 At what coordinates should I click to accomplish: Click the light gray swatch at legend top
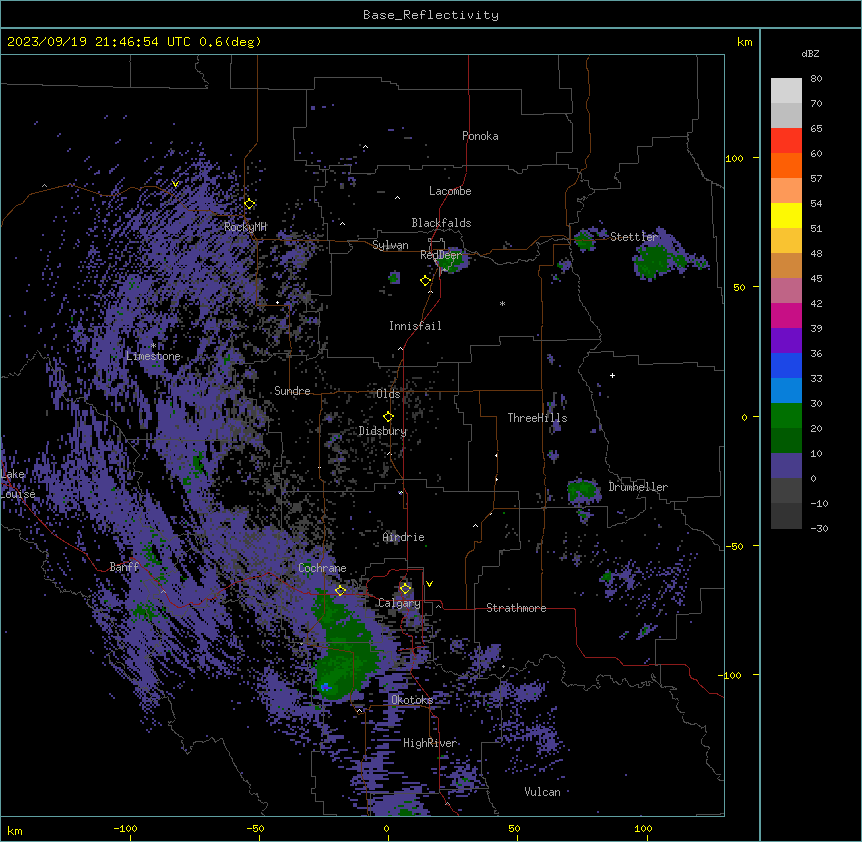[786, 91]
